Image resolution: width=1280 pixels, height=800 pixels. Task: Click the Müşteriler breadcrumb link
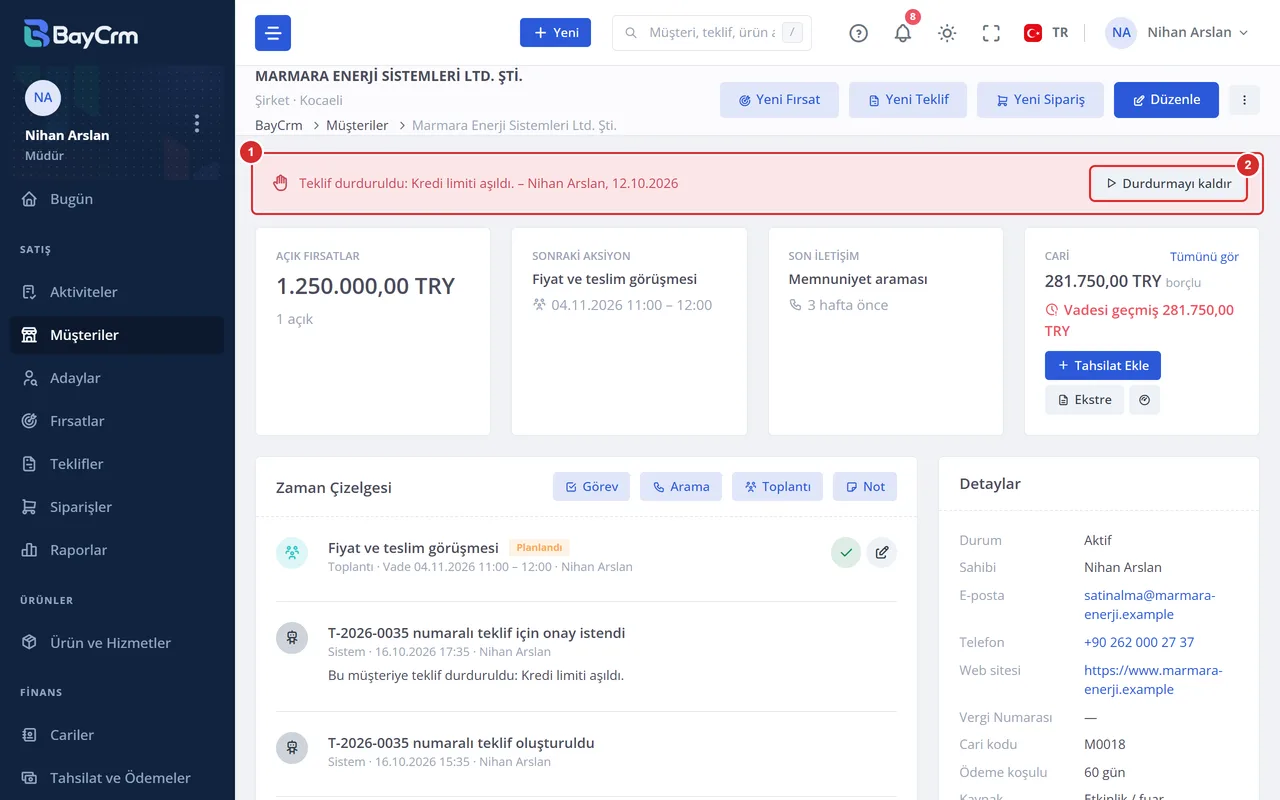(358, 125)
